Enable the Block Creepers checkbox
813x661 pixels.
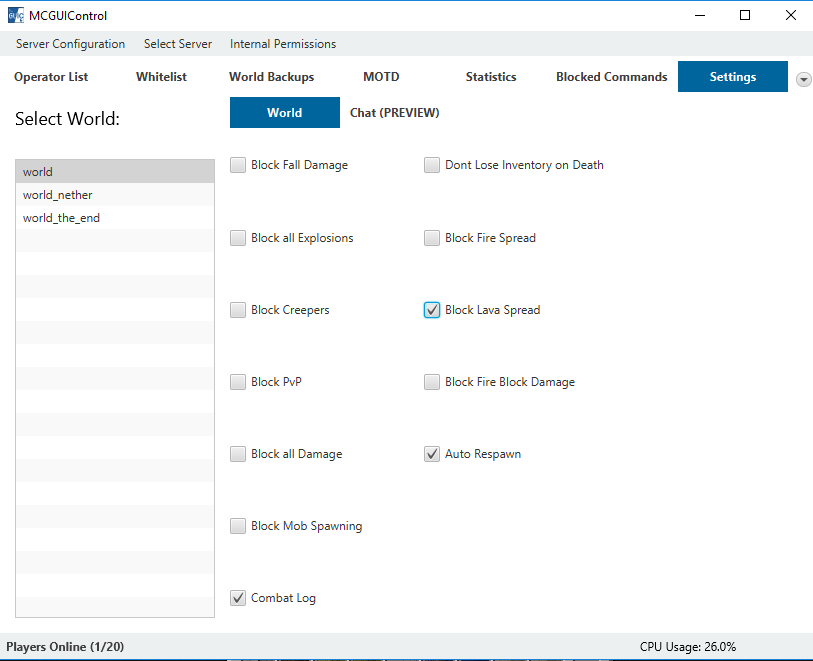pyautogui.click(x=238, y=310)
